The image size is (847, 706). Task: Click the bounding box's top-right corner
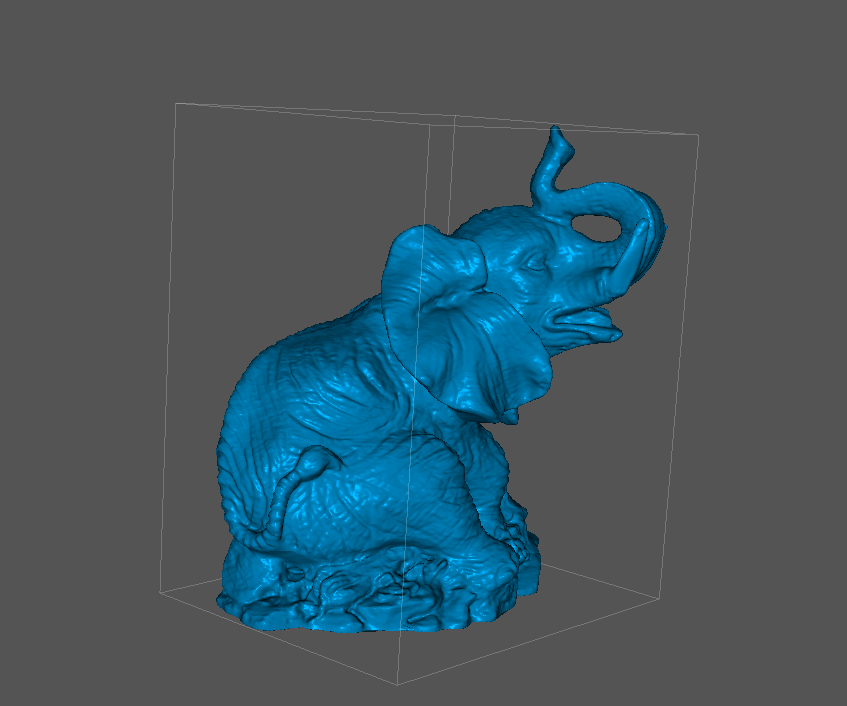(697, 134)
